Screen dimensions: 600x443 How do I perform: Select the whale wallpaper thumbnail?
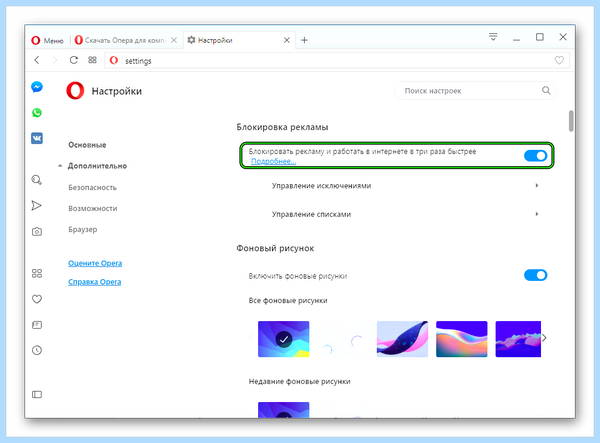[x=402, y=339]
